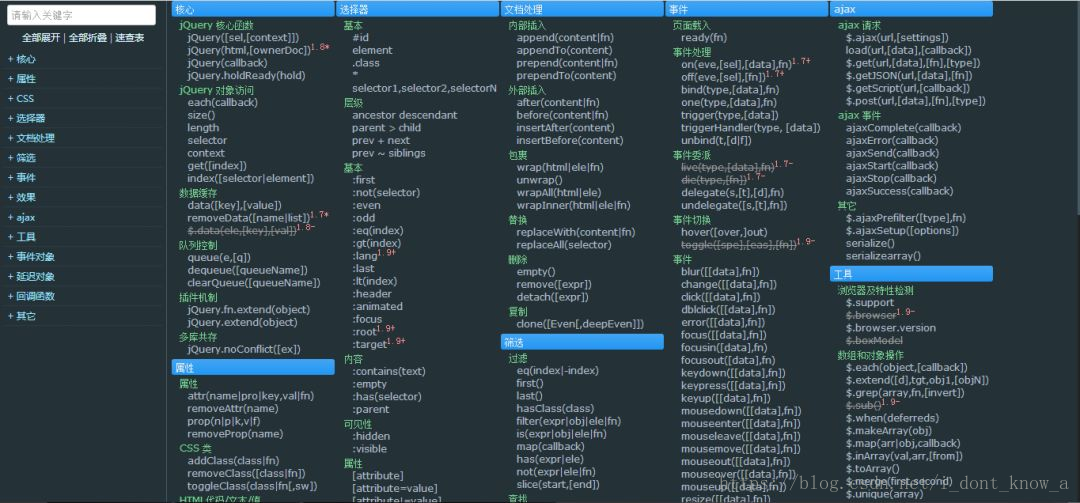Open $.ajax(url,[settings]) entry

coord(897,38)
